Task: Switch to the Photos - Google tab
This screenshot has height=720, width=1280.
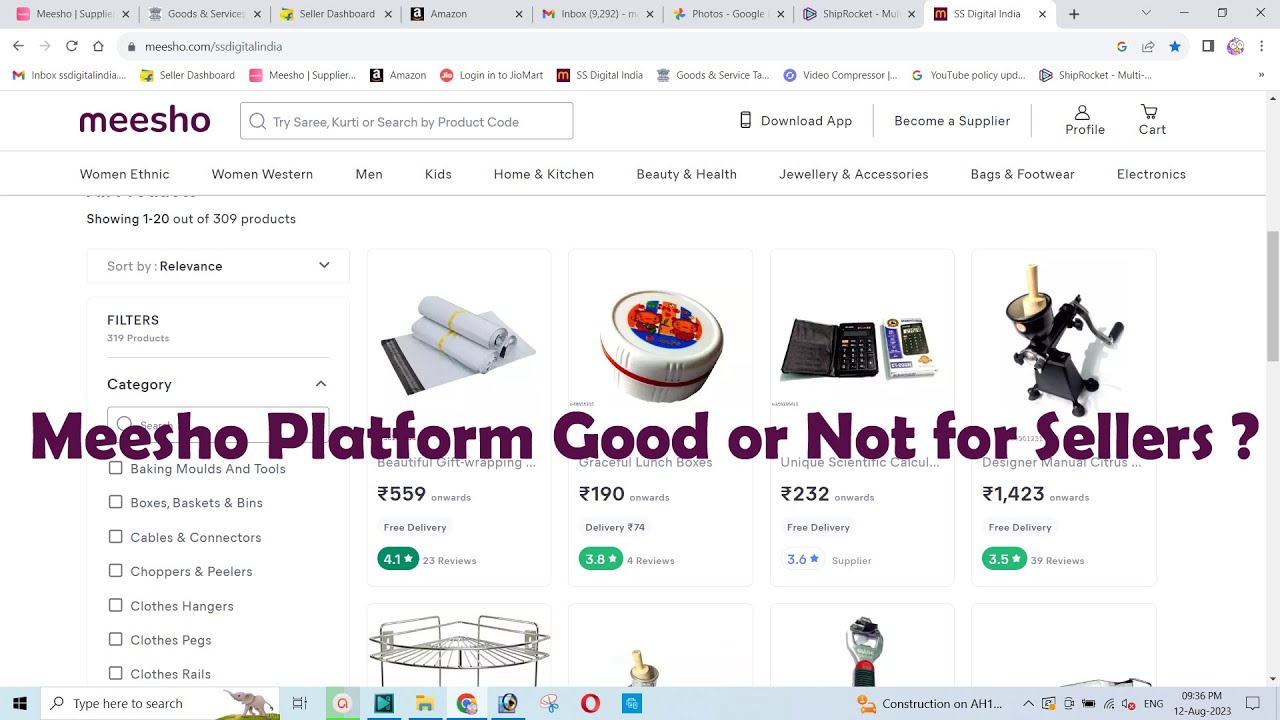Action: [728, 14]
